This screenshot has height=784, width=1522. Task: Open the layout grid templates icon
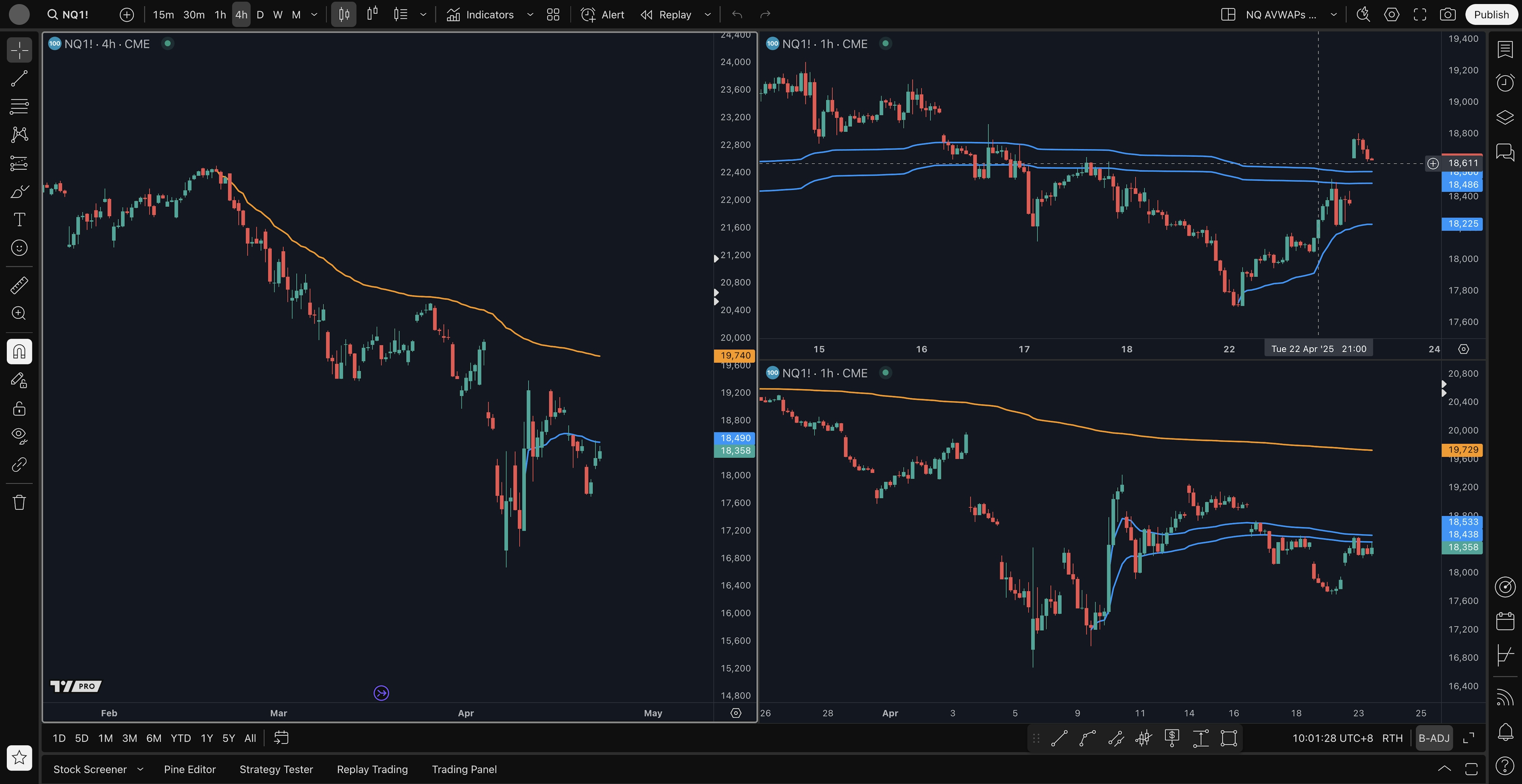click(553, 15)
